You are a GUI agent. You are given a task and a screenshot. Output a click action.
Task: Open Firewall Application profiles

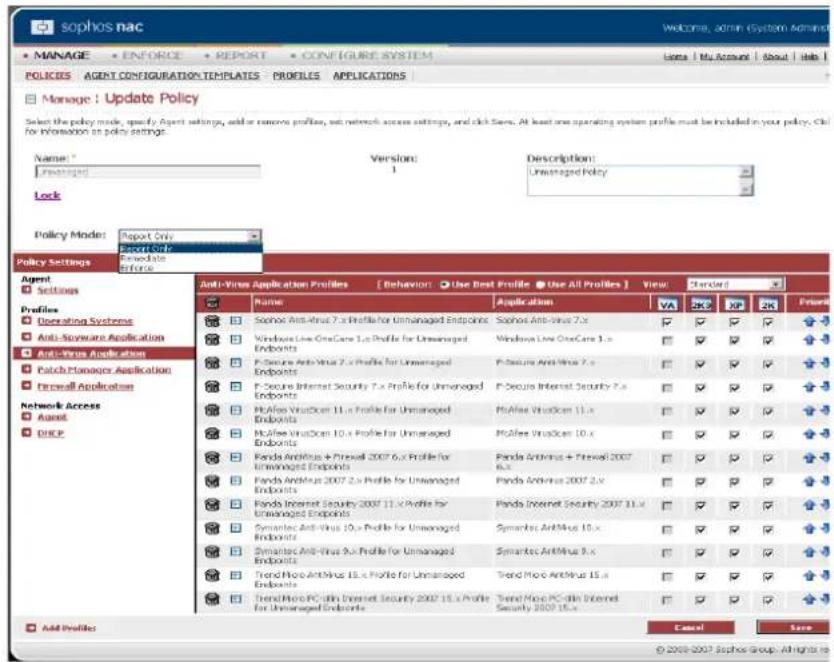(85, 386)
